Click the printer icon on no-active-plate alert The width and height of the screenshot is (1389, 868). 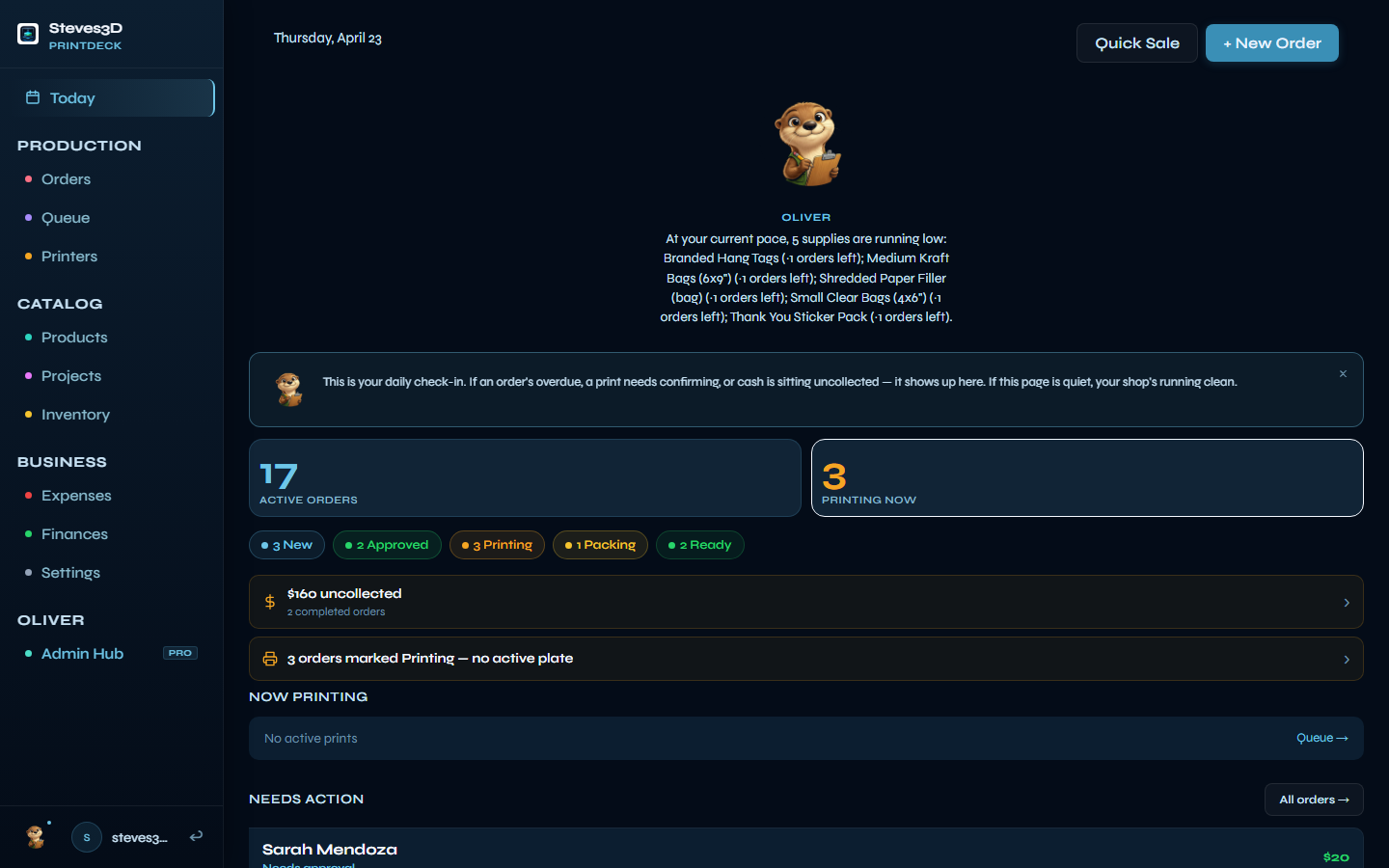click(270, 659)
